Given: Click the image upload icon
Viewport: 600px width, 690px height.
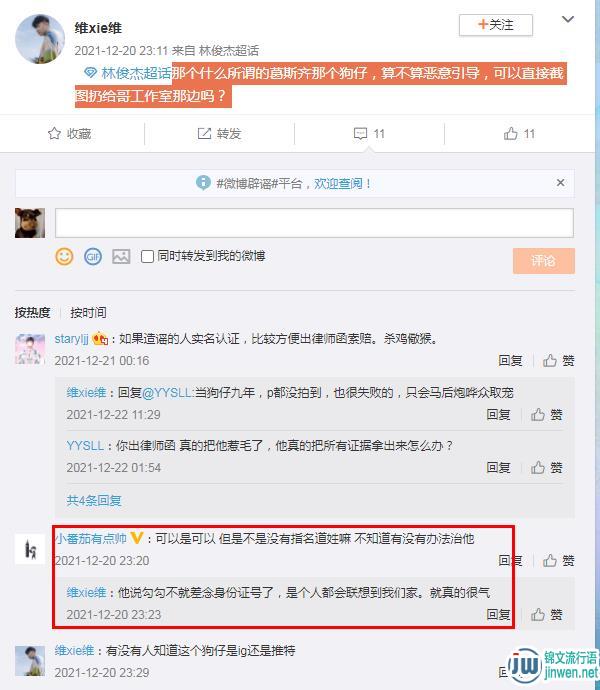Looking at the screenshot, I should 121,256.
